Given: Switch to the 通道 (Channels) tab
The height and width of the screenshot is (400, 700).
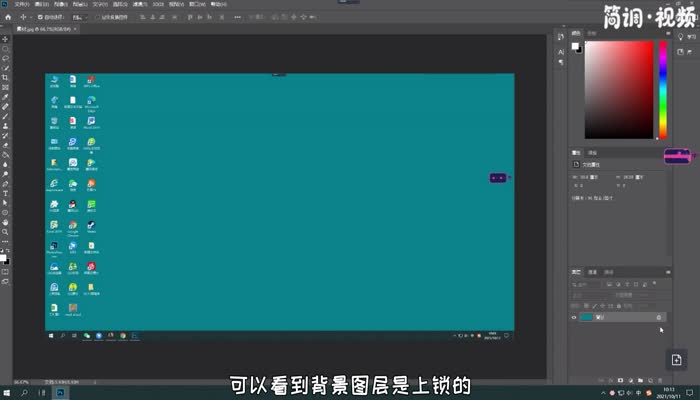Looking at the screenshot, I should 592,272.
